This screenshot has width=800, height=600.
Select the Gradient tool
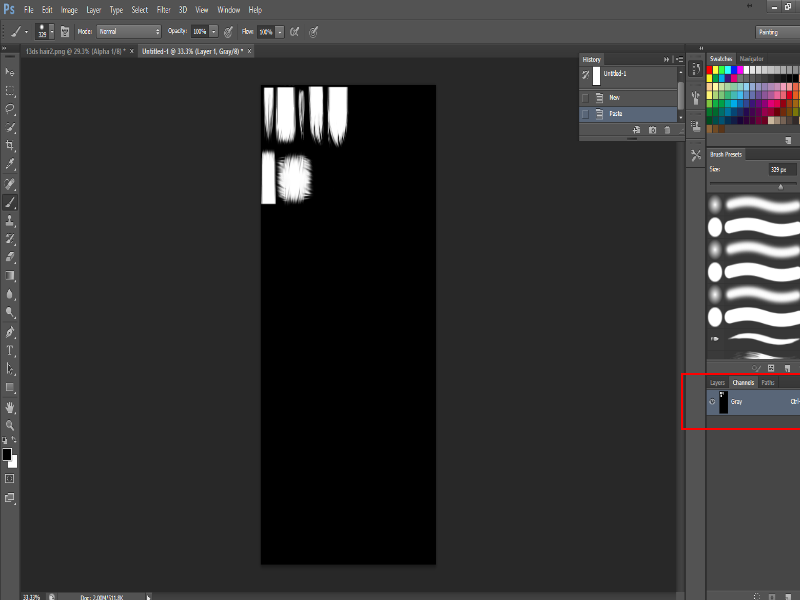tap(10, 276)
